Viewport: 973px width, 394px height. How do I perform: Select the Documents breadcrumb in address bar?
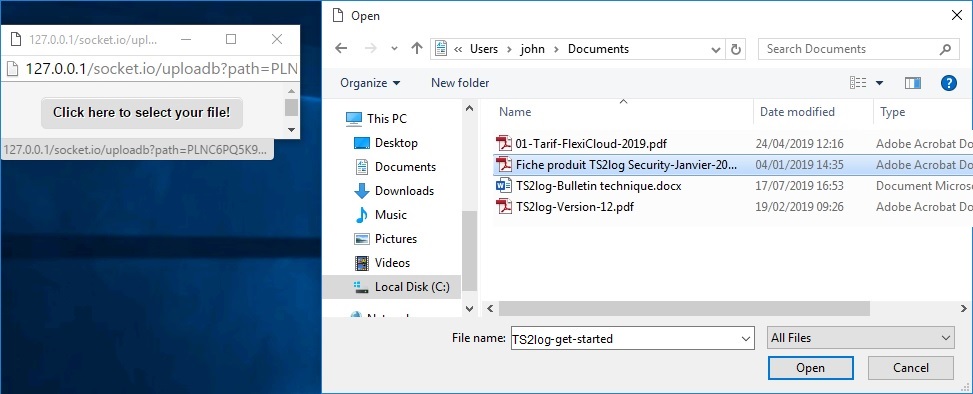pos(598,49)
